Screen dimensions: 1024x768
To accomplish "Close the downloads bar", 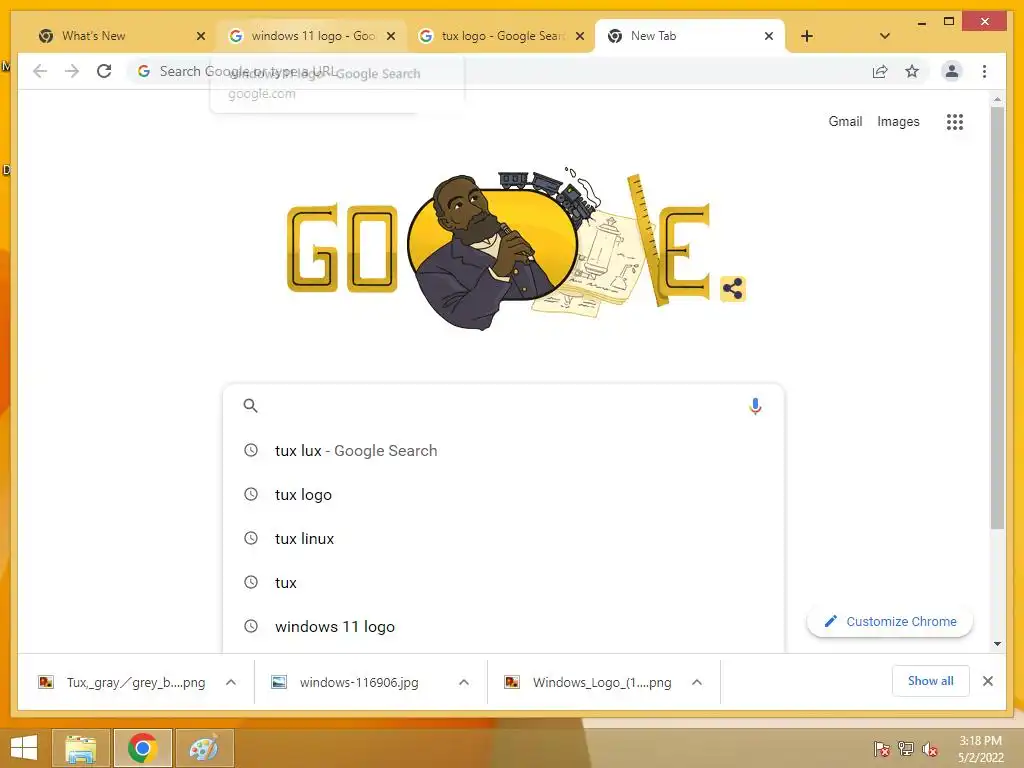I will pos(987,681).
